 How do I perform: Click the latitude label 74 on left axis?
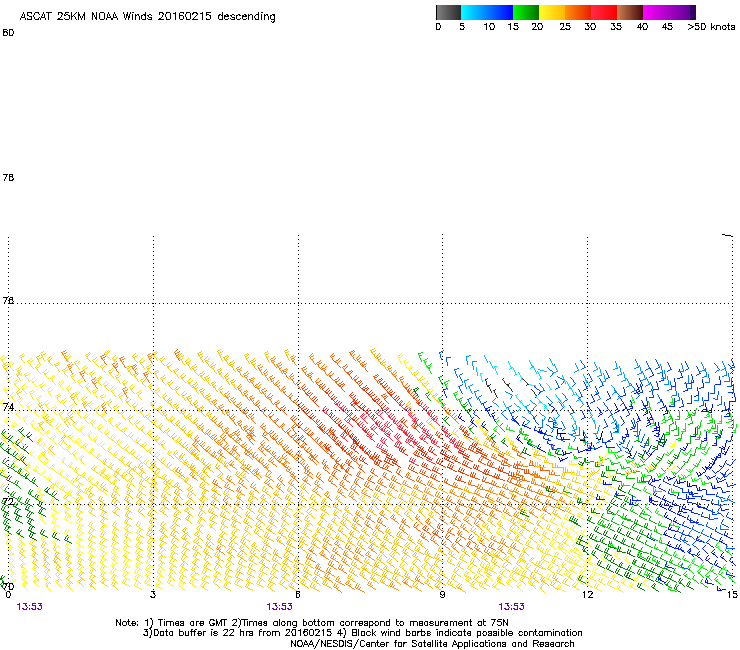pos(8,408)
